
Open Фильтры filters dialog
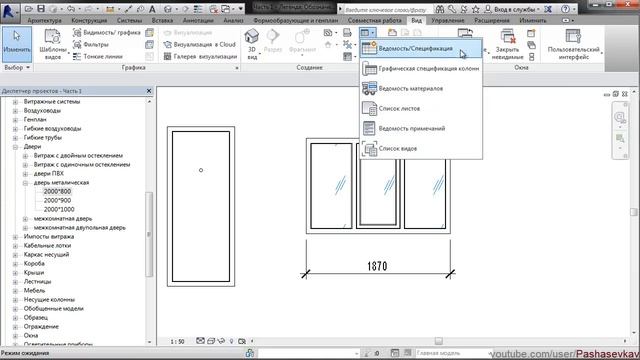point(91,44)
